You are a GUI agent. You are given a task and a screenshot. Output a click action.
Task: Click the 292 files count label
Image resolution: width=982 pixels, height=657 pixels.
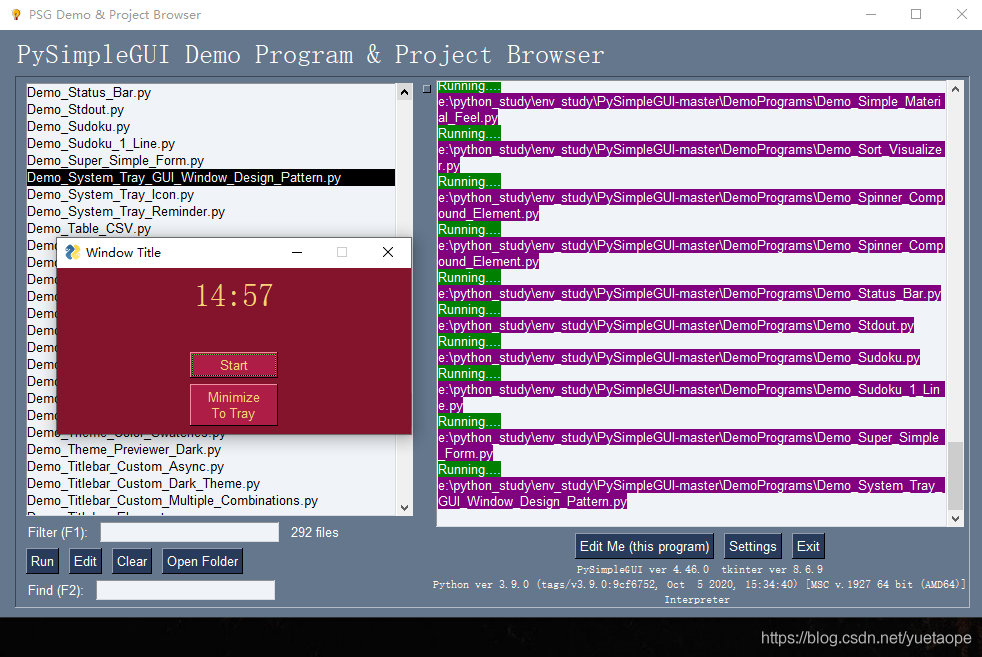click(x=314, y=532)
